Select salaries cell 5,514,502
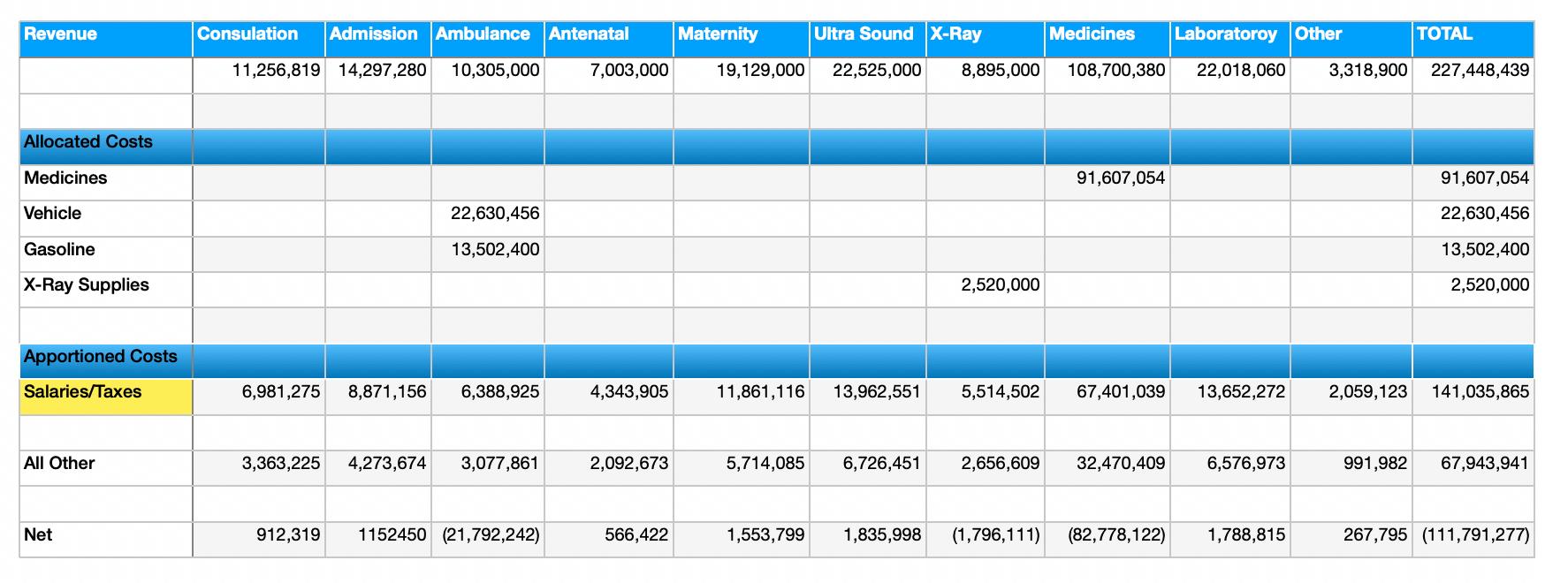The width and height of the screenshot is (1568, 583). [986, 397]
